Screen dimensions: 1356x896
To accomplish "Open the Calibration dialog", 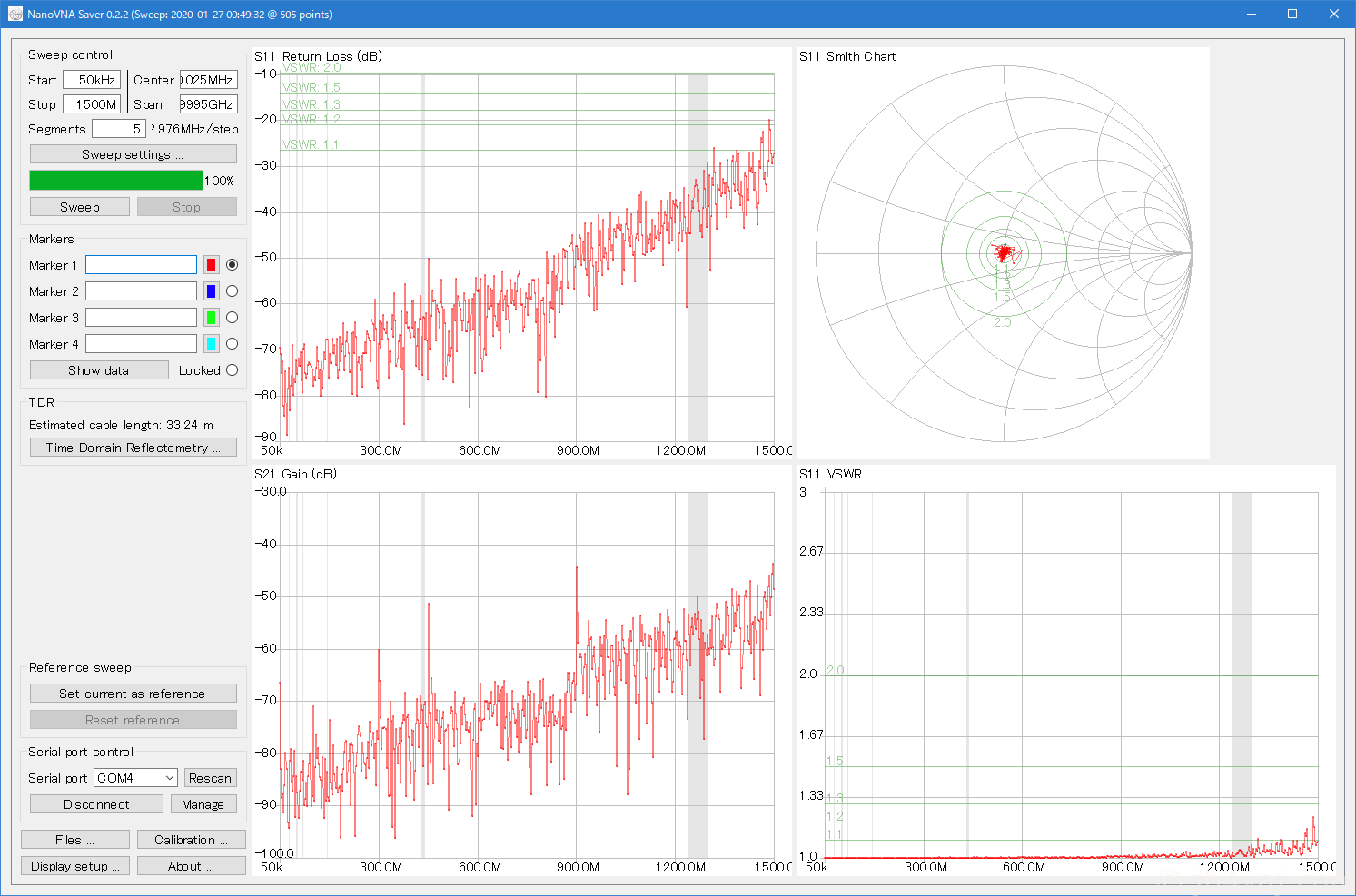I will point(192,840).
